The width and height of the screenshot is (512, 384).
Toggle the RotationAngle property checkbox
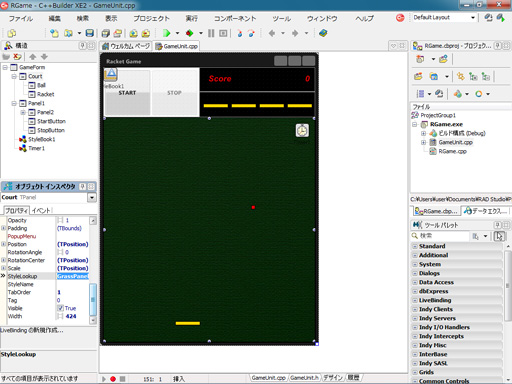[x=60, y=252]
